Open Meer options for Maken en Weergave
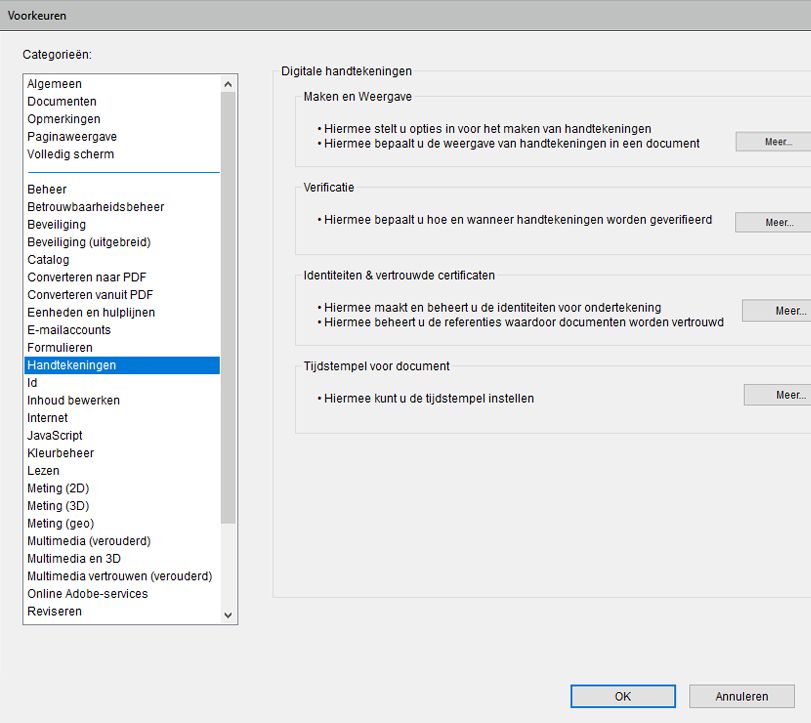811x723 pixels. 774,141
